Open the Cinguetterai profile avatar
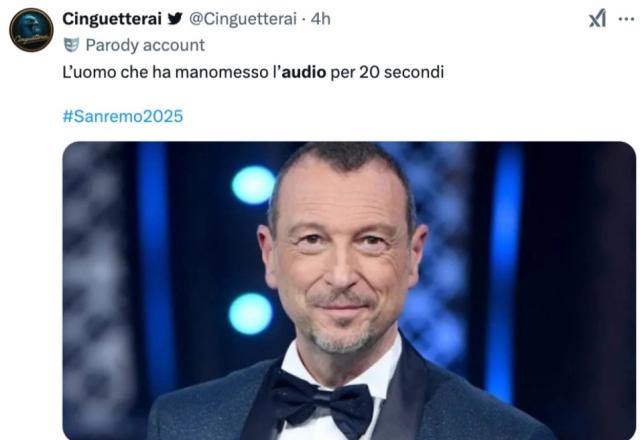 pyautogui.click(x=31, y=30)
